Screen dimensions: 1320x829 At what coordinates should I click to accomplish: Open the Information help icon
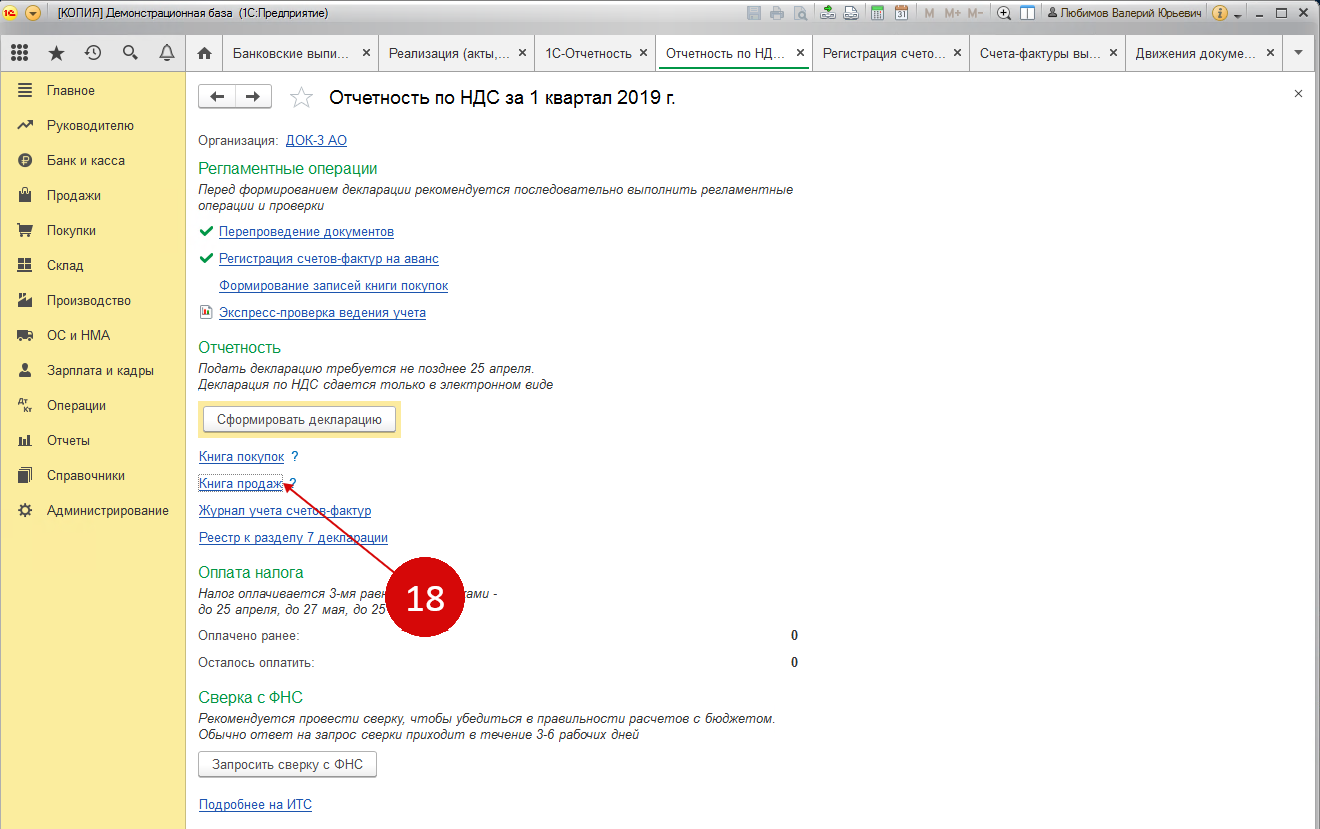pos(1220,13)
